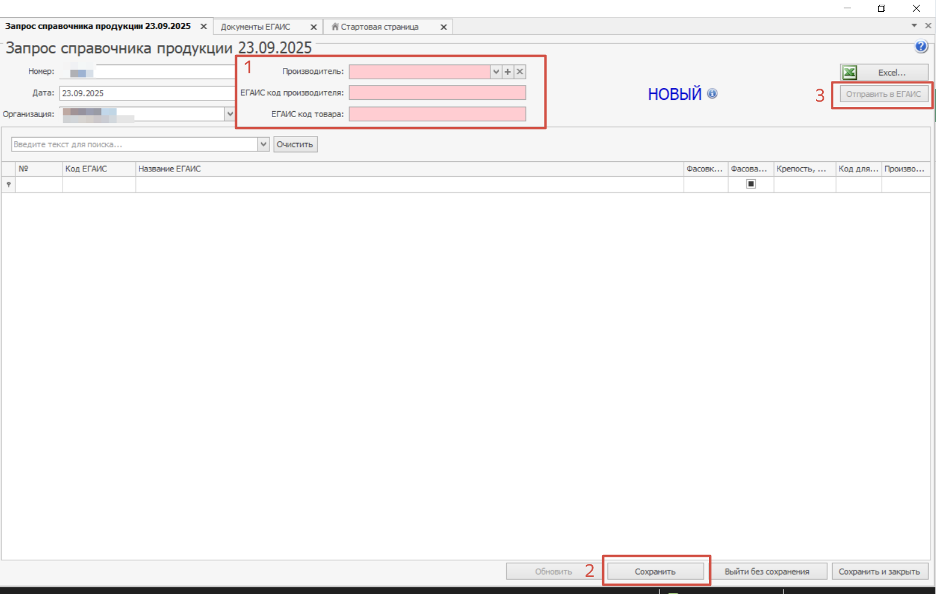Viewport: 936px width, 594px height.
Task: Open the search text history dropdown
Action: point(263,144)
